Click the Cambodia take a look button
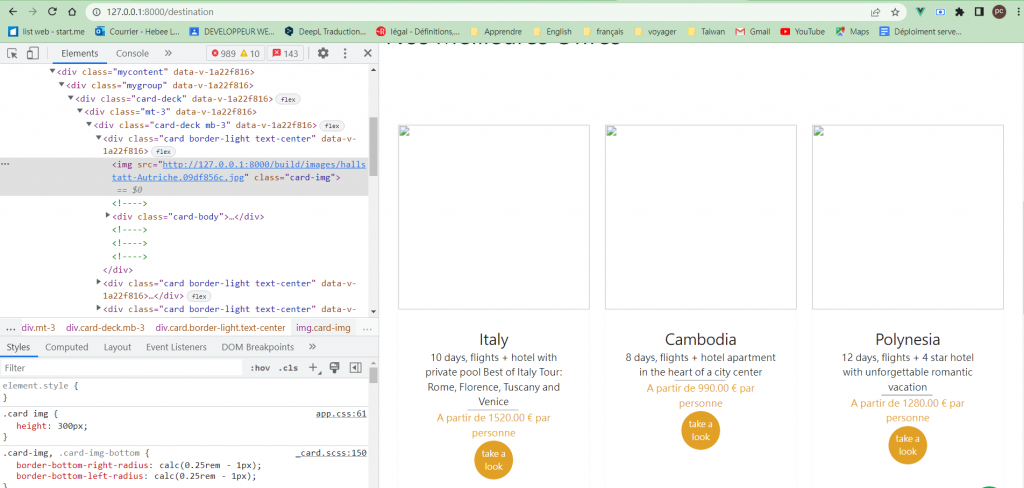This screenshot has width=1024, height=488. [x=701, y=431]
